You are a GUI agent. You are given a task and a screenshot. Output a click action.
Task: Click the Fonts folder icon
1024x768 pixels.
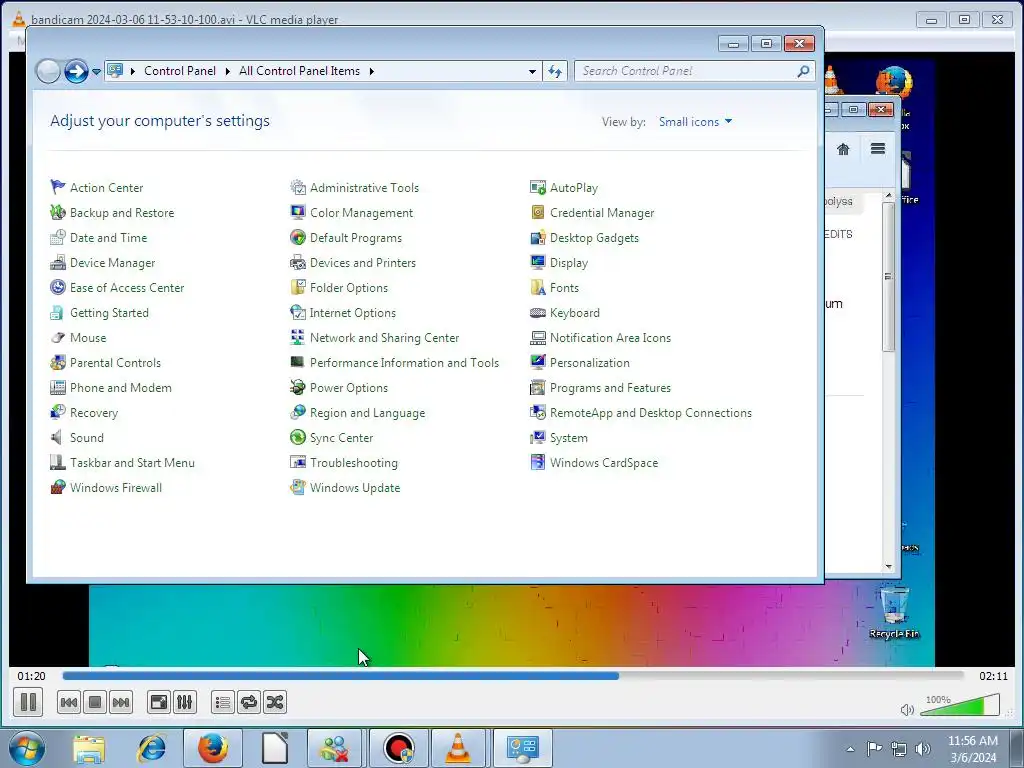point(537,287)
